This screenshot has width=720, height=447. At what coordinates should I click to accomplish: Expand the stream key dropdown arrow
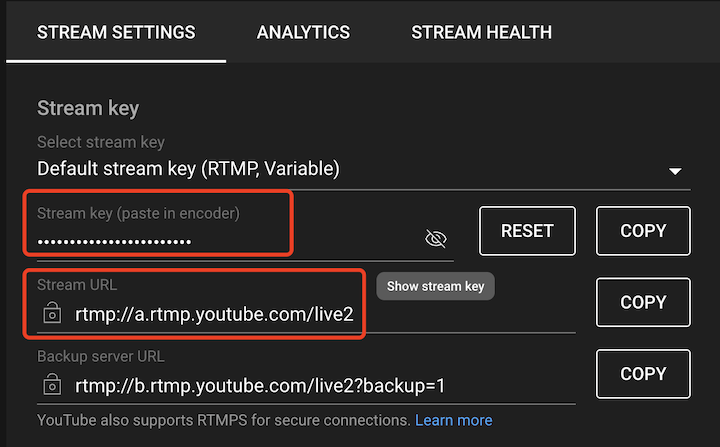click(x=675, y=171)
